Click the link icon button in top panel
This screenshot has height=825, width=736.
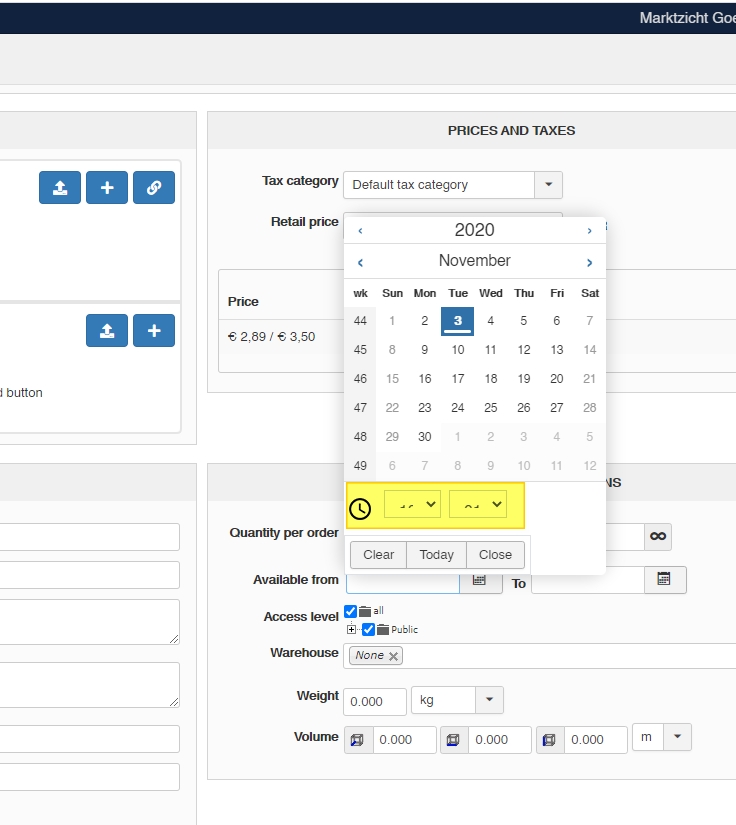[154, 187]
